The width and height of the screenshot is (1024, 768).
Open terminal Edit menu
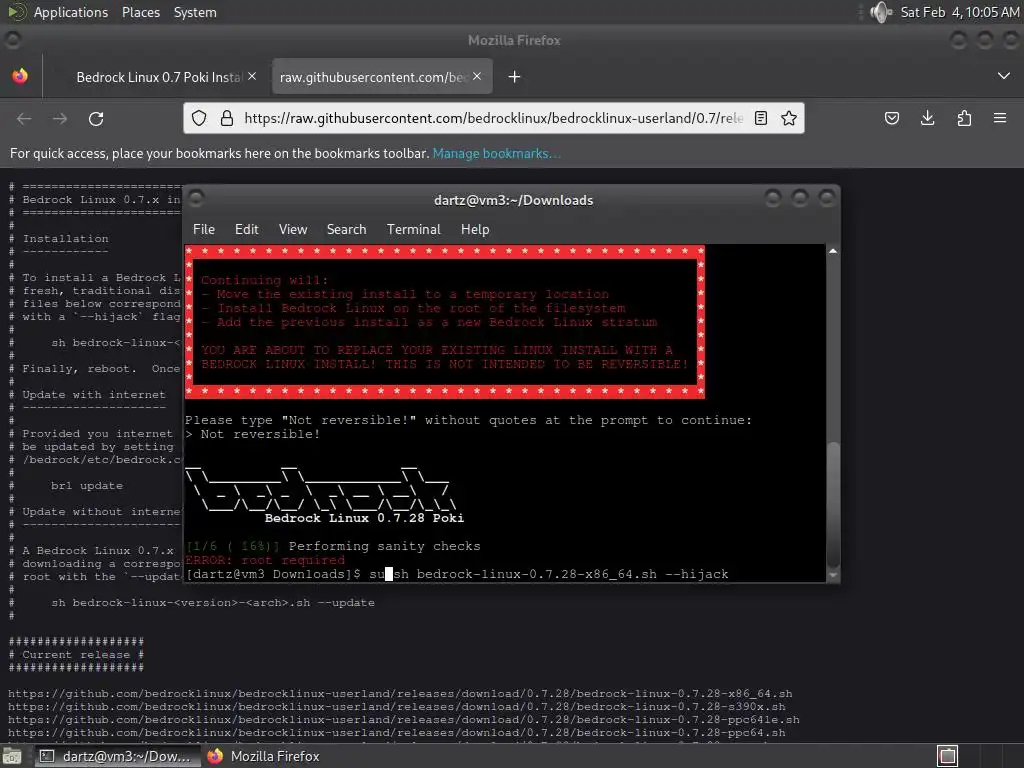(246, 229)
